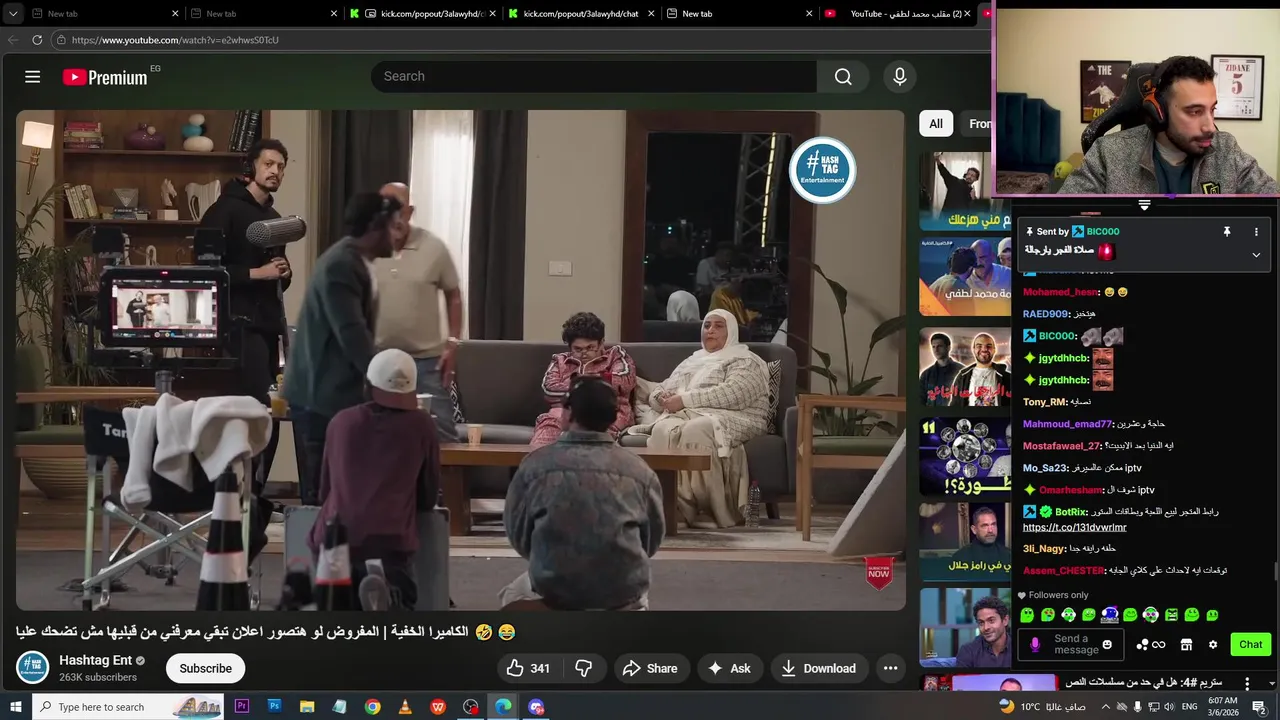1280x720 pixels.
Task: Click username RAED909 in chat
Action: pos(1045,314)
